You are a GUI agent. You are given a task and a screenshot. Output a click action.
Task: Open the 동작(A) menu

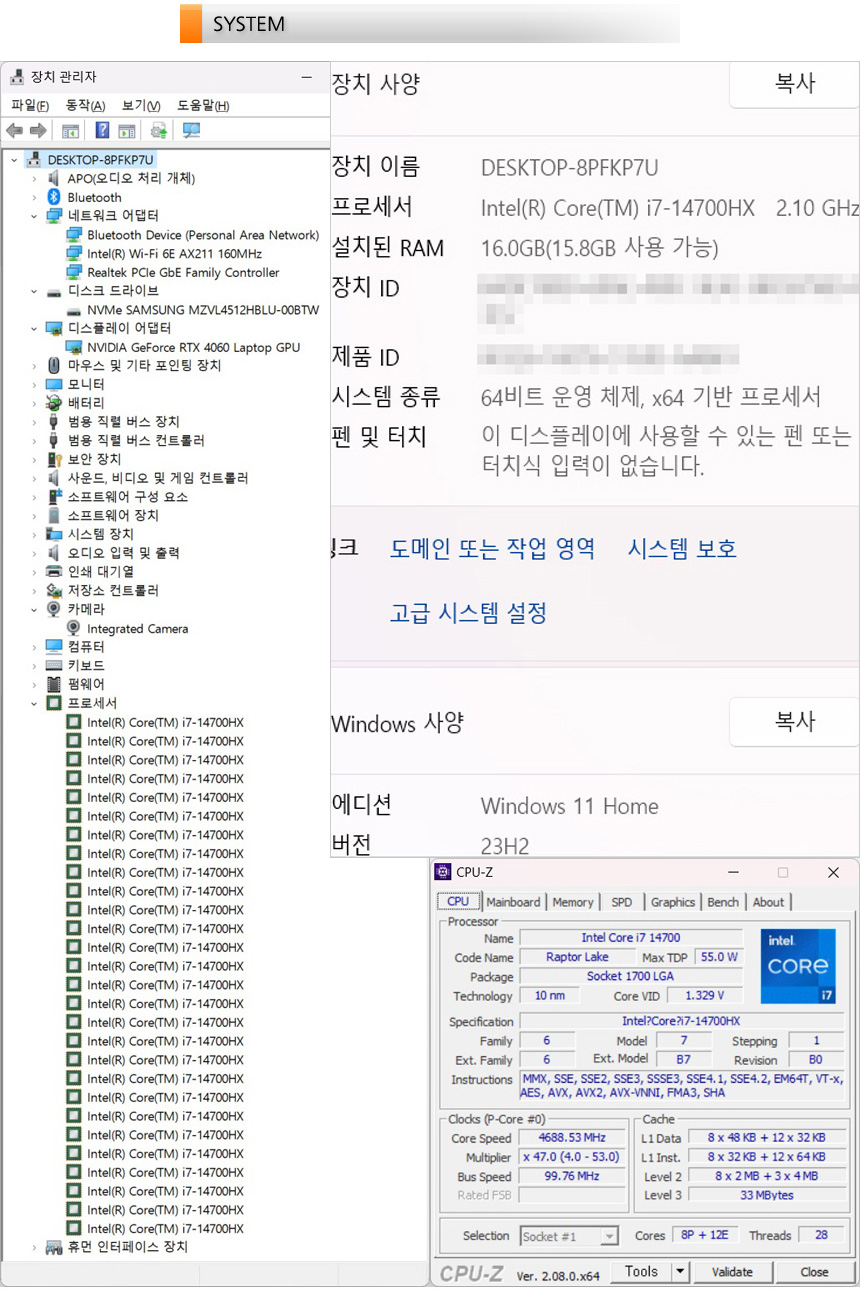click(x=85, y=105)
